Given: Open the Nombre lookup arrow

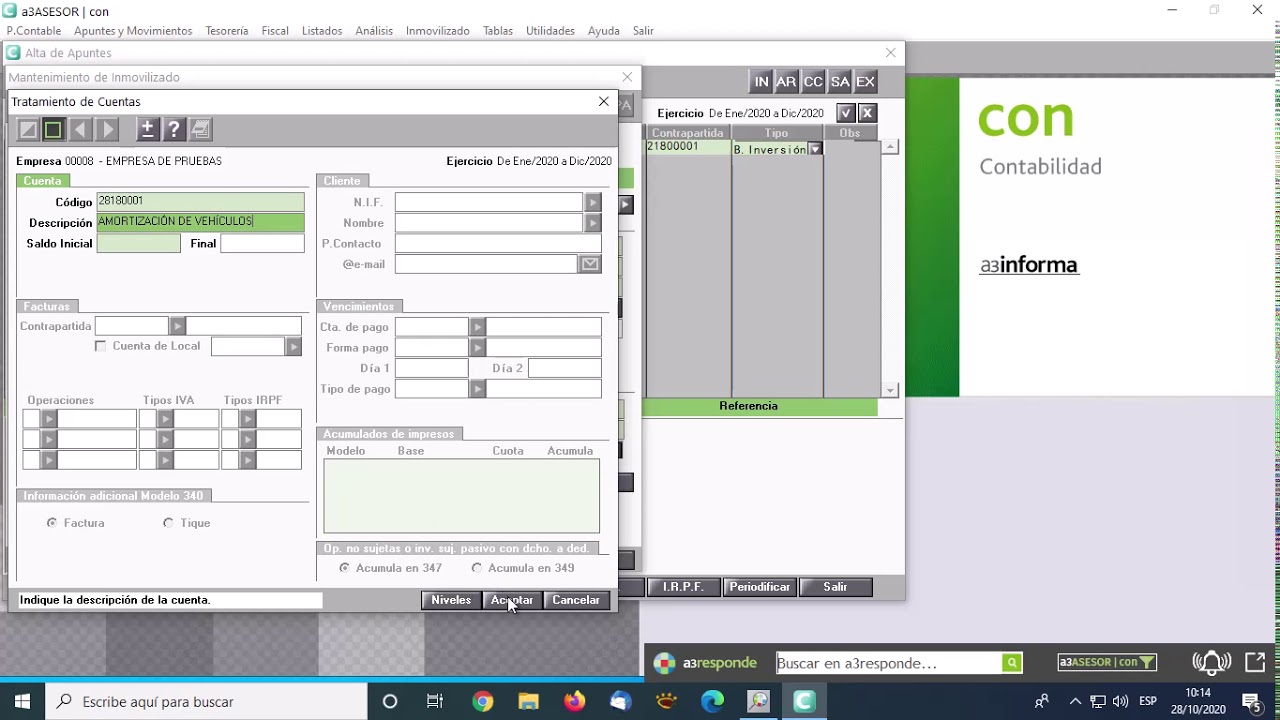Looking at the screenshot, I should pyautogui.click(x=593, y=223).
